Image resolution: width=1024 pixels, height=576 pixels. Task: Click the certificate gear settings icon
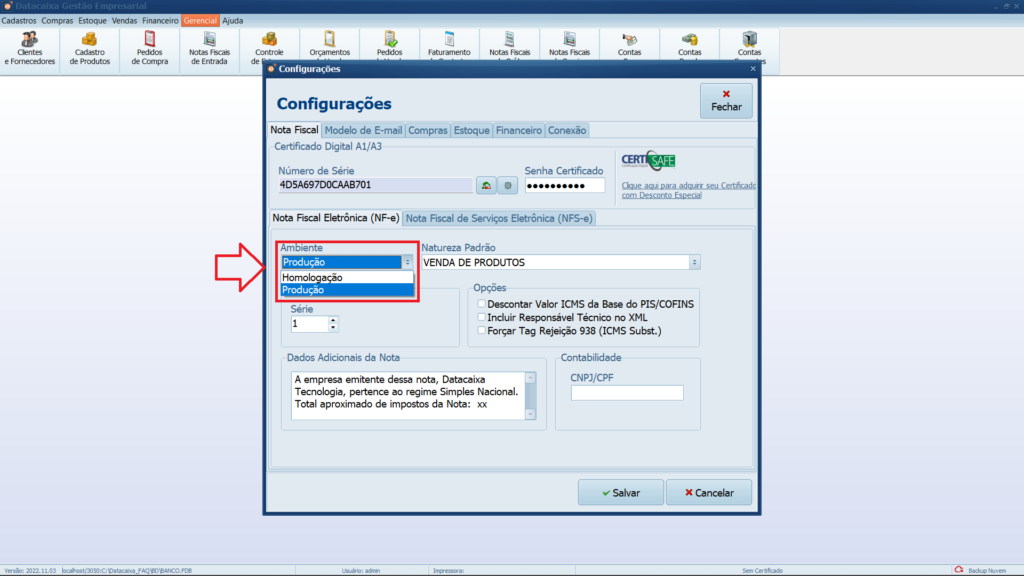pyautogui.click(x=507, y=185)
